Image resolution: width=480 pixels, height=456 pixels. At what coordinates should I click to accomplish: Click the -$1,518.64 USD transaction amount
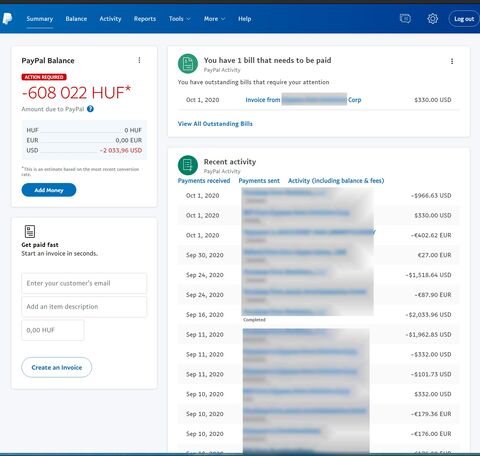click(428, 275)
